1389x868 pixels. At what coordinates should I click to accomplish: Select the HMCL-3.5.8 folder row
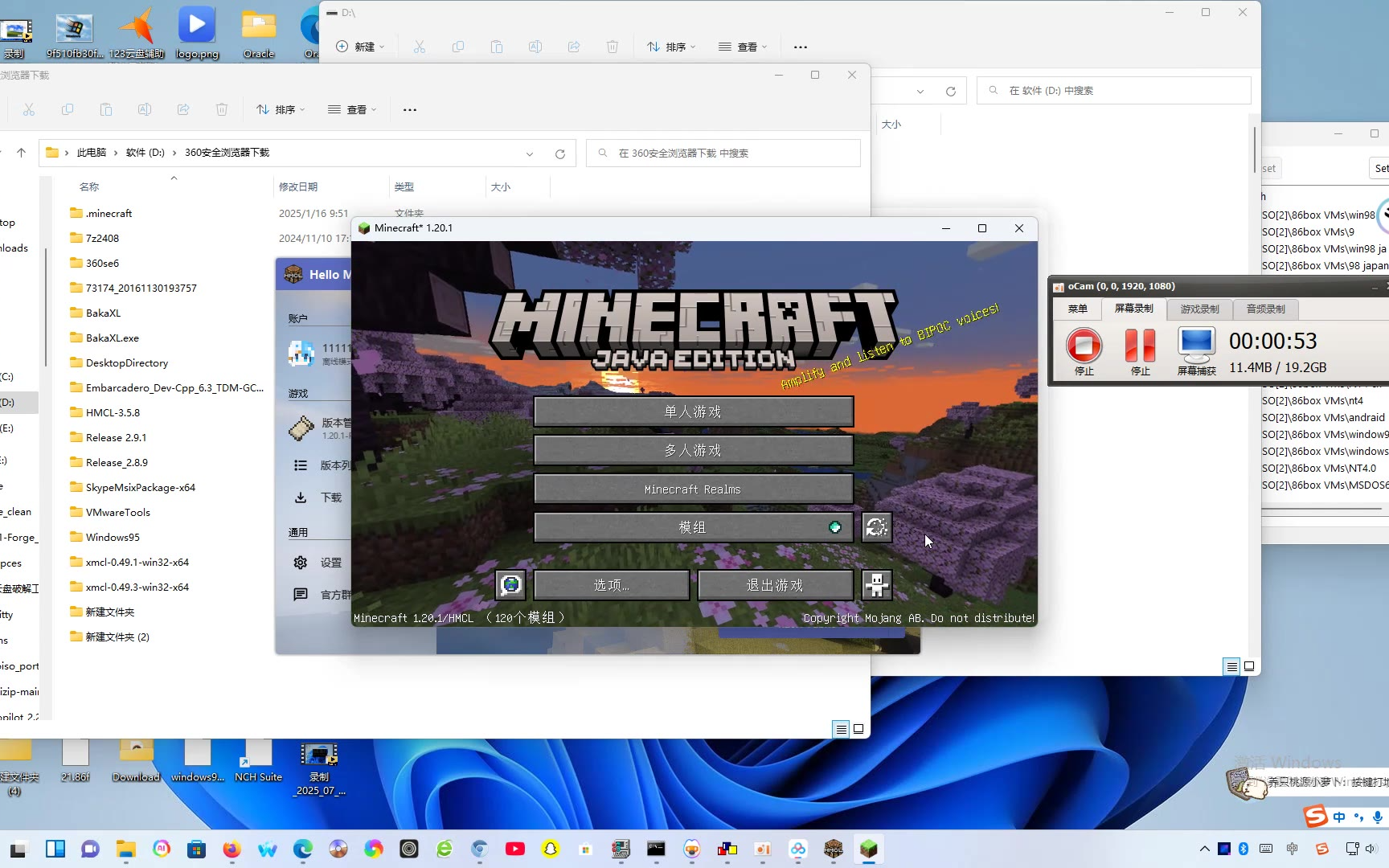click(x=169, y=412)
